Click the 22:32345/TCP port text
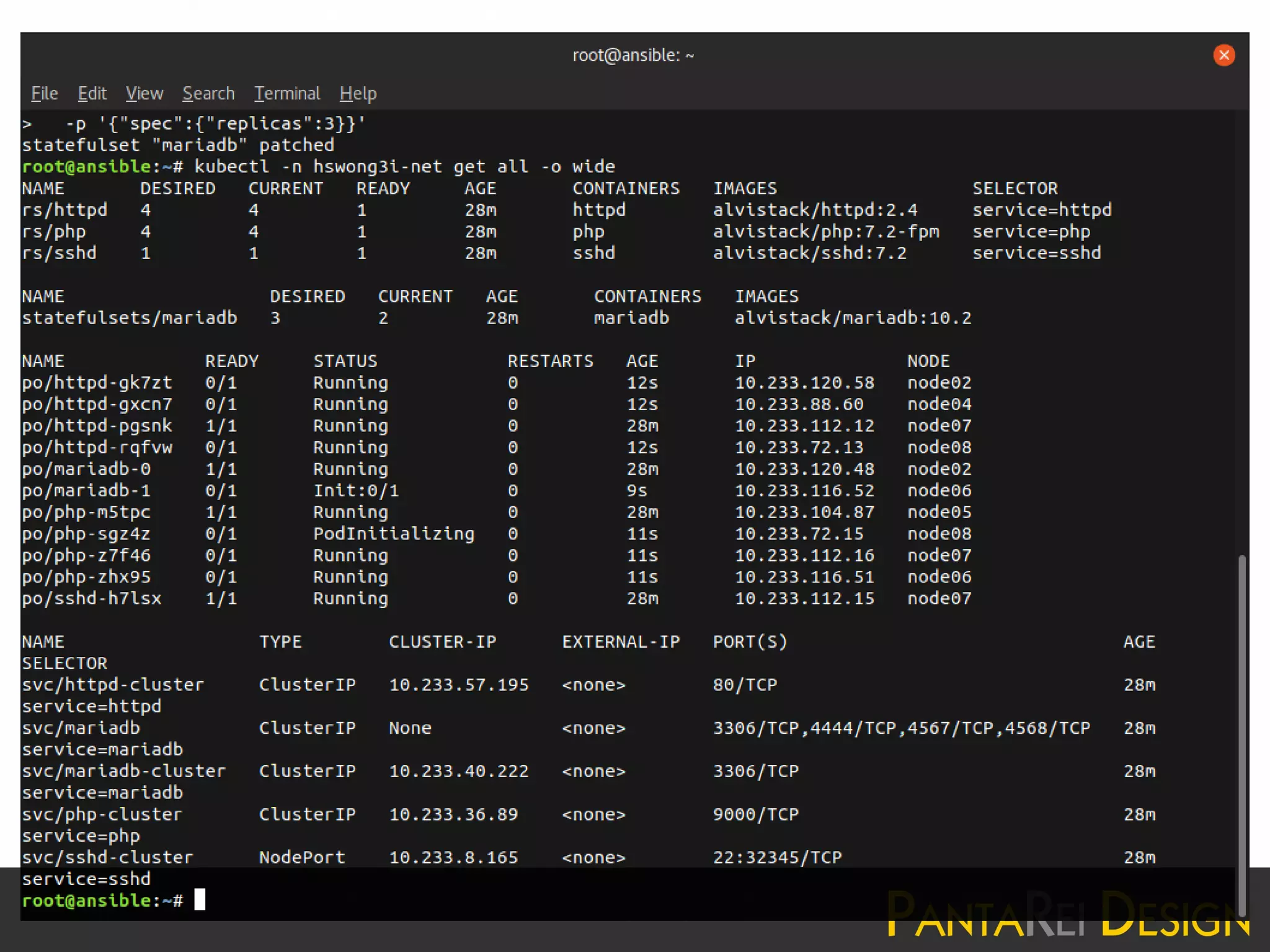Viewport: 1270px width, 952px height. (777, 858)
